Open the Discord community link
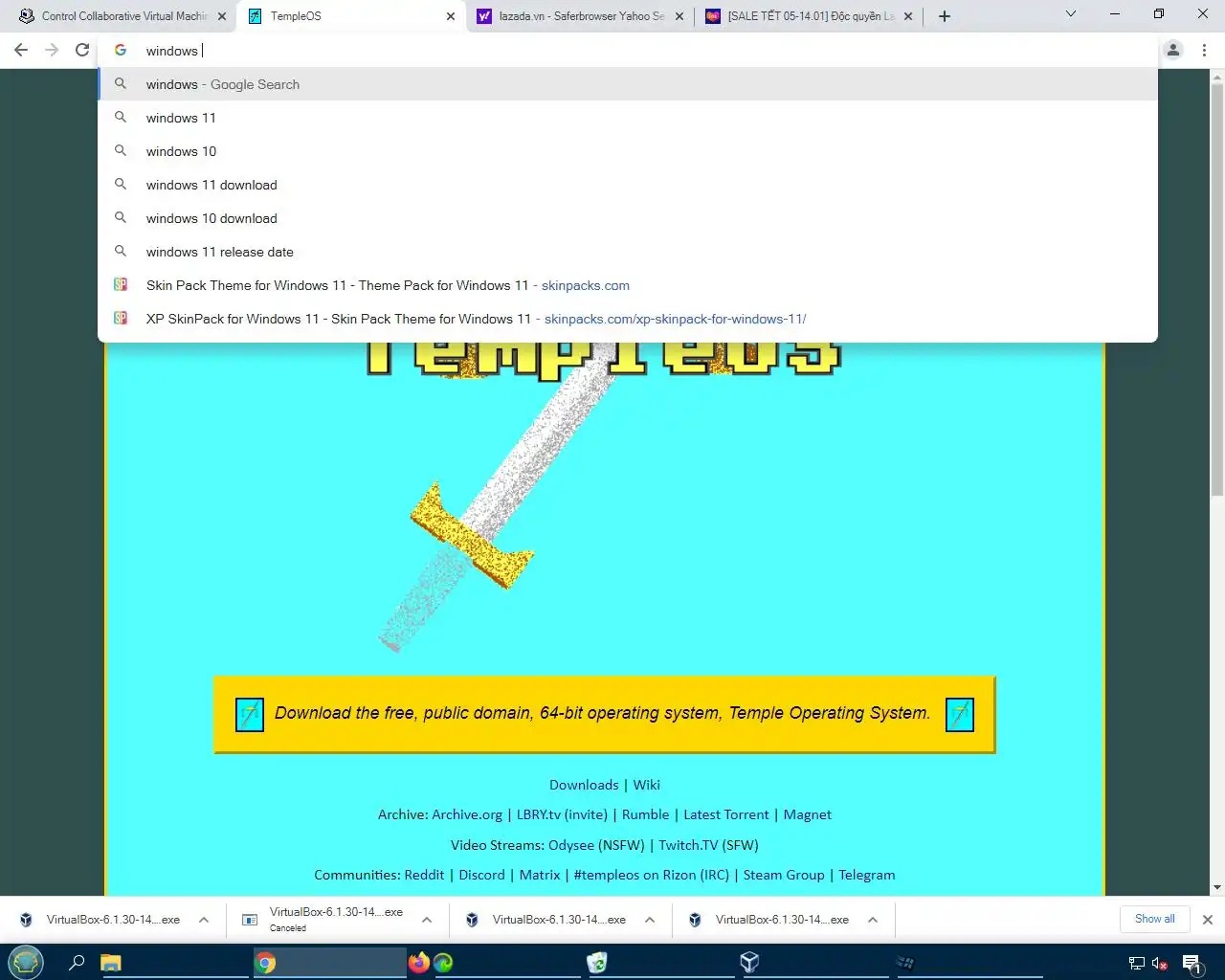Image resolution: width=1225 pixels, height=980 pixels. [x=481, y=875]
